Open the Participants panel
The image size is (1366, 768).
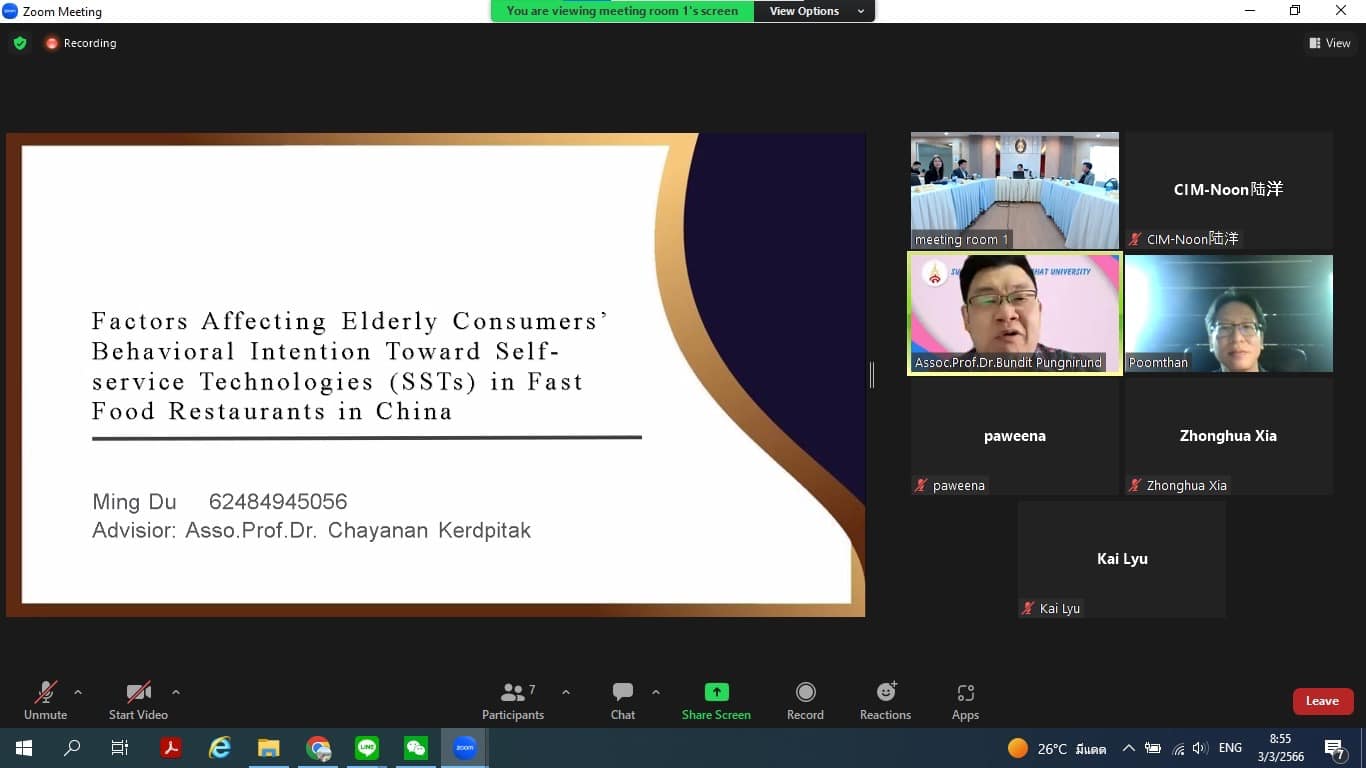click(x=513, y=700)
